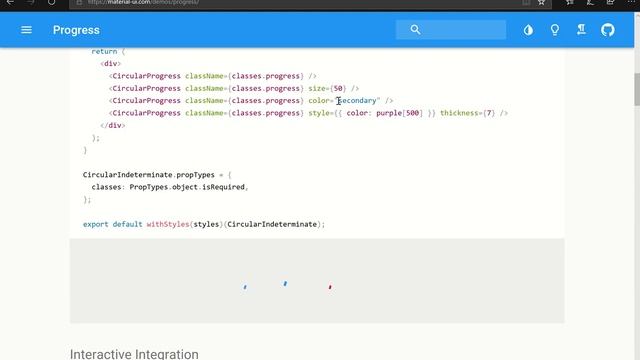The width and height of the screenshot is (640, 360).
Task: Click style={{ color: in fourth CircularProgress
Action: 340,113
